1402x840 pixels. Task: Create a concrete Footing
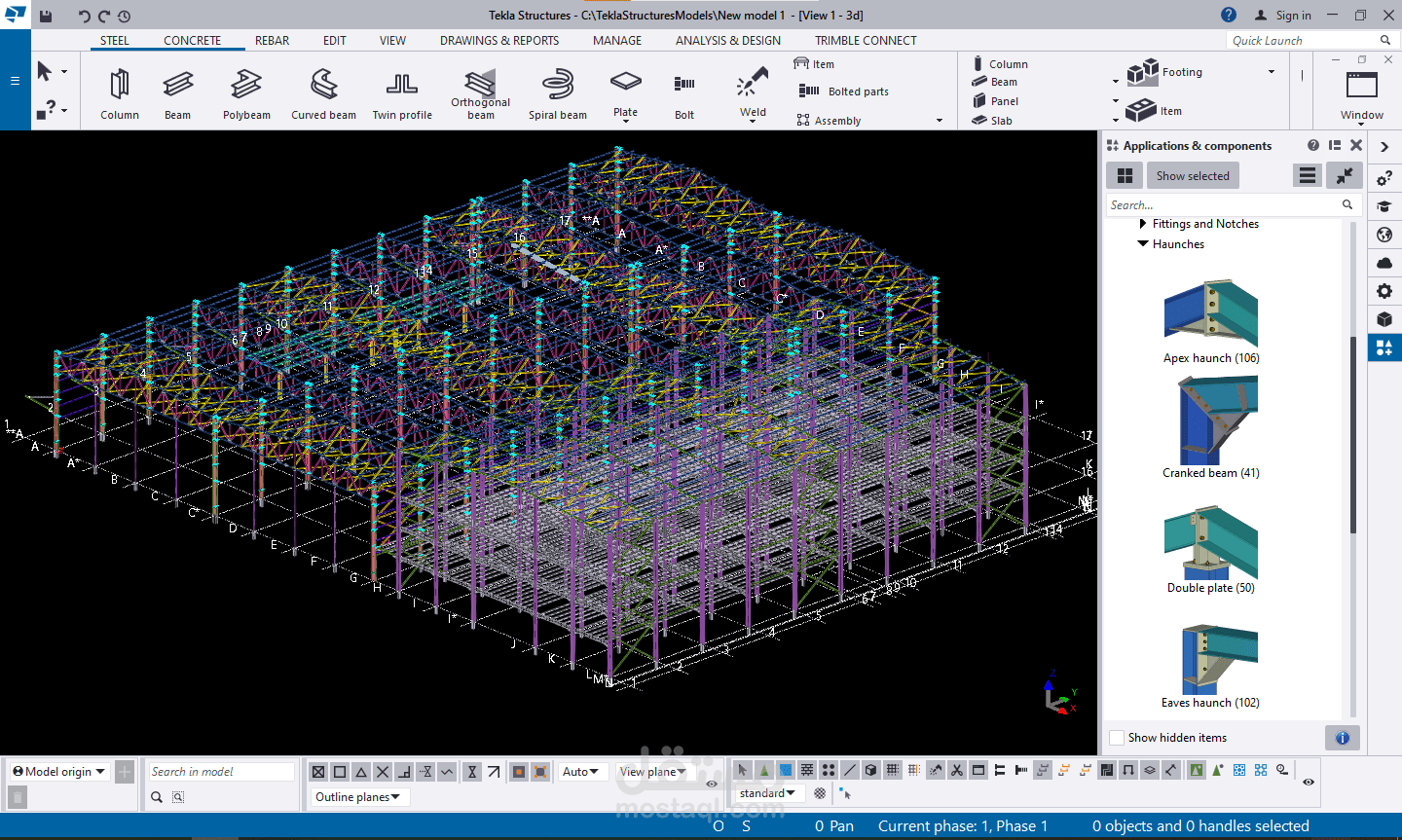(1165, 72)
